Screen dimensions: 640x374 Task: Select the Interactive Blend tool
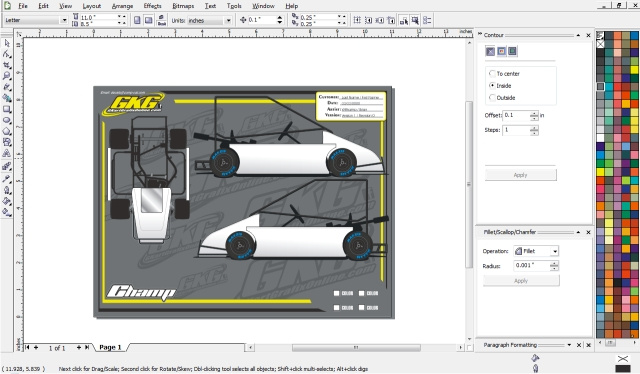pos(7,167)
